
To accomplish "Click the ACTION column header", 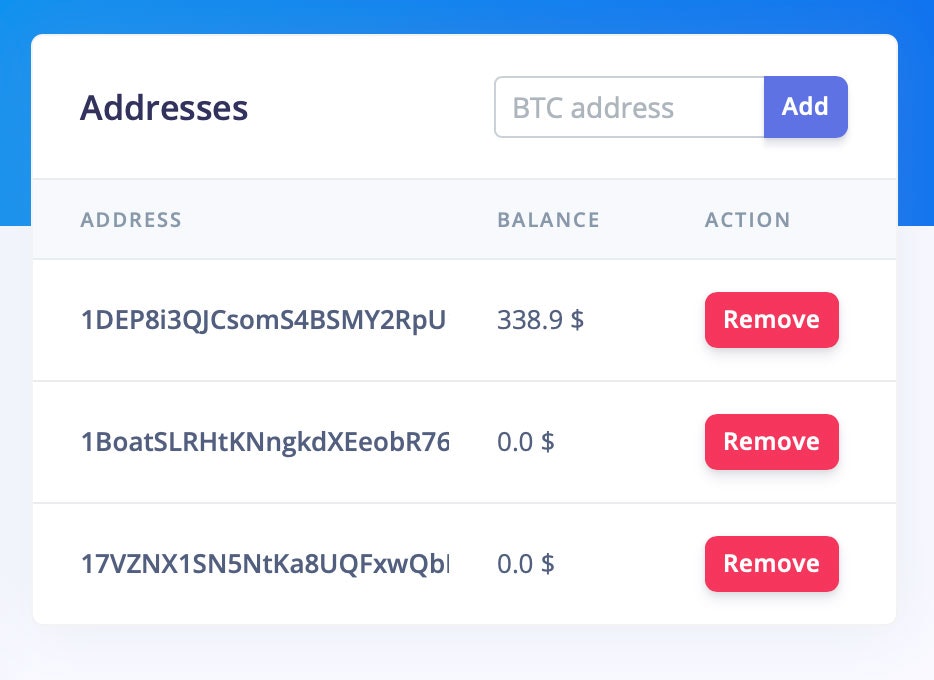I will [x=747, y=220].
